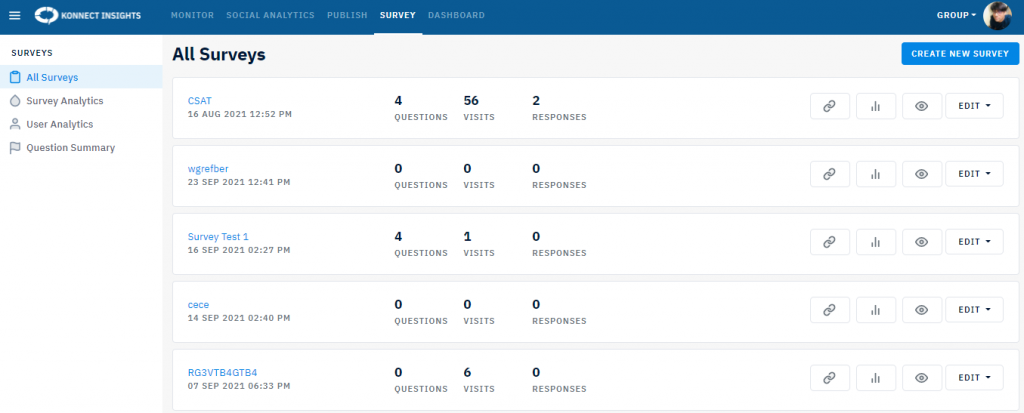
Task: Go to the Dashboard tab
Action: pyautogui.click(x=456, y=15)
